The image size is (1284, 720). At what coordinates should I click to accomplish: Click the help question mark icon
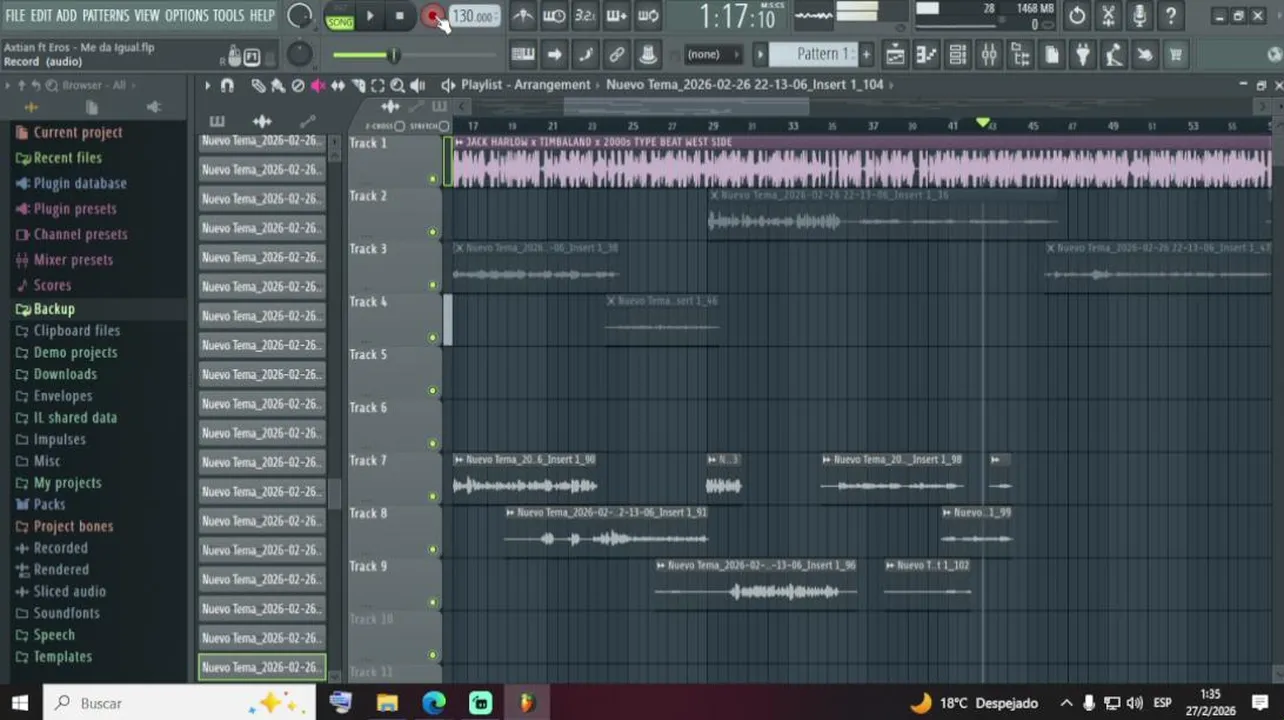1170,16
